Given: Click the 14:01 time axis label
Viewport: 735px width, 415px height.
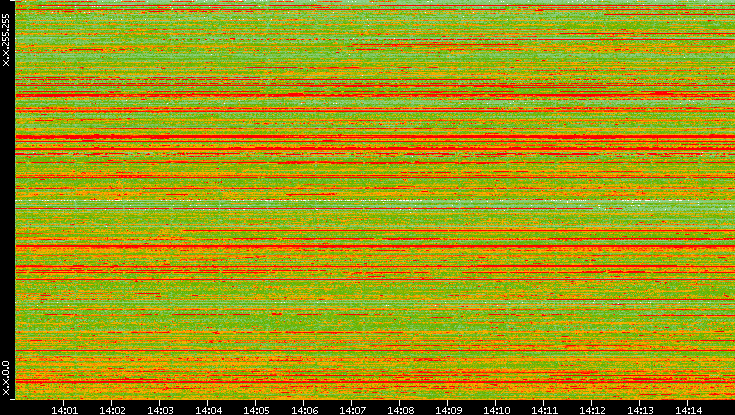Looking at the screenshot, I should (64, 410).
